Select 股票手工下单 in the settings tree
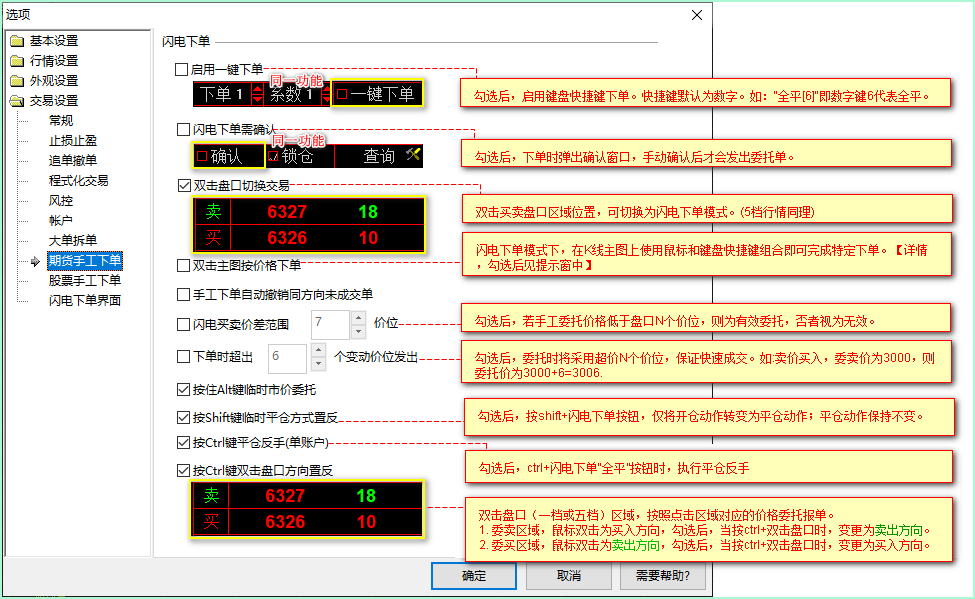The width and height of the screenshot is (975, 599). (x=85, y=281)
